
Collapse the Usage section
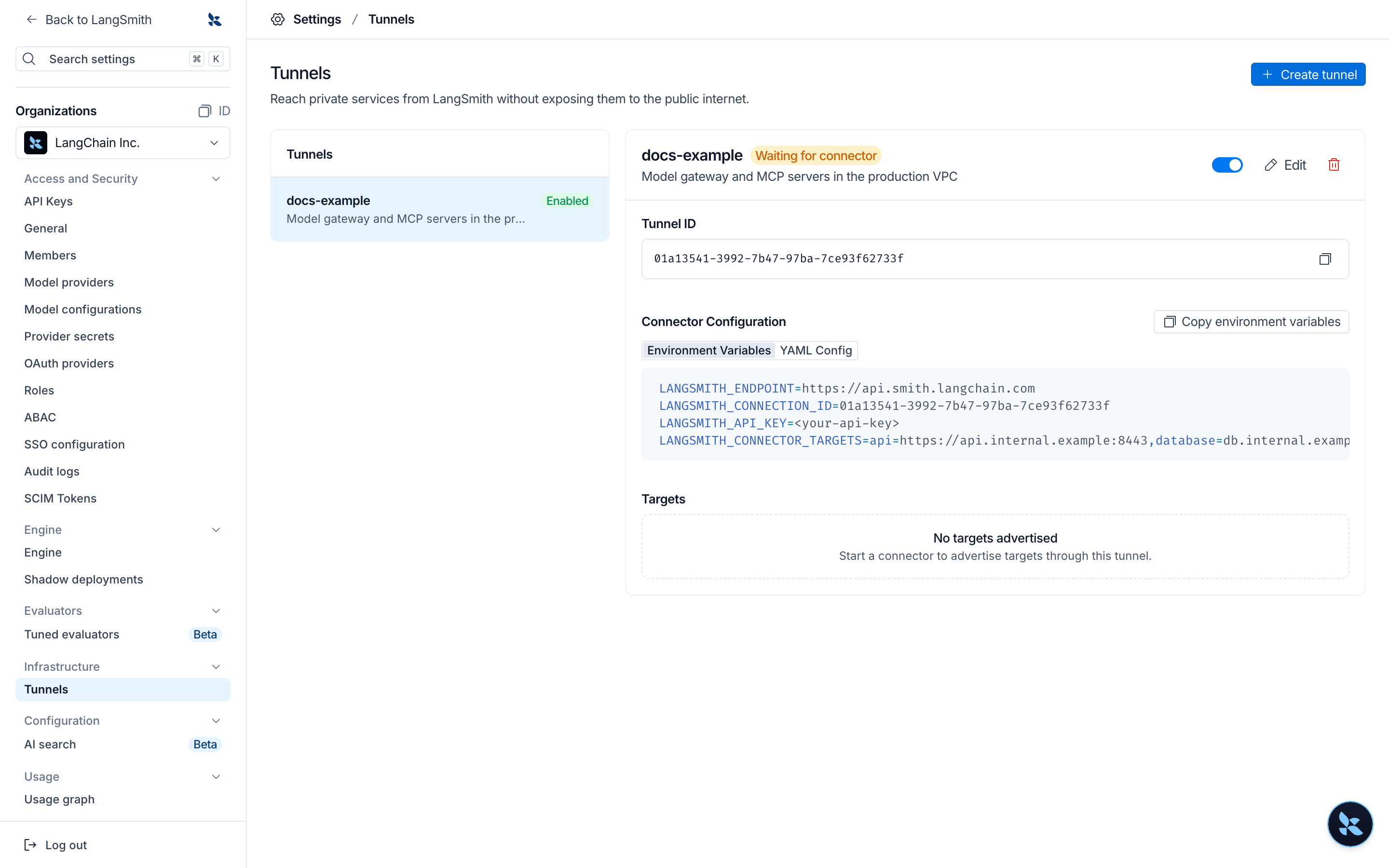pos(216,776)
